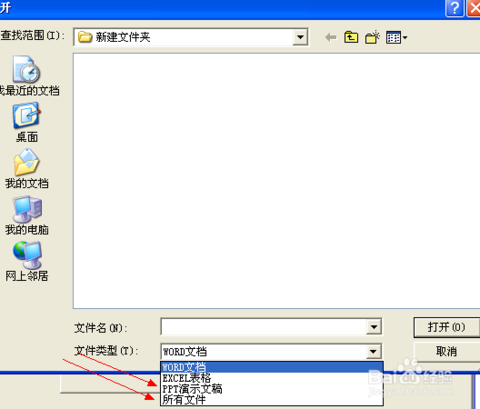
Task: Choose PPT演示文稿 file type
Action: (272, 389)
